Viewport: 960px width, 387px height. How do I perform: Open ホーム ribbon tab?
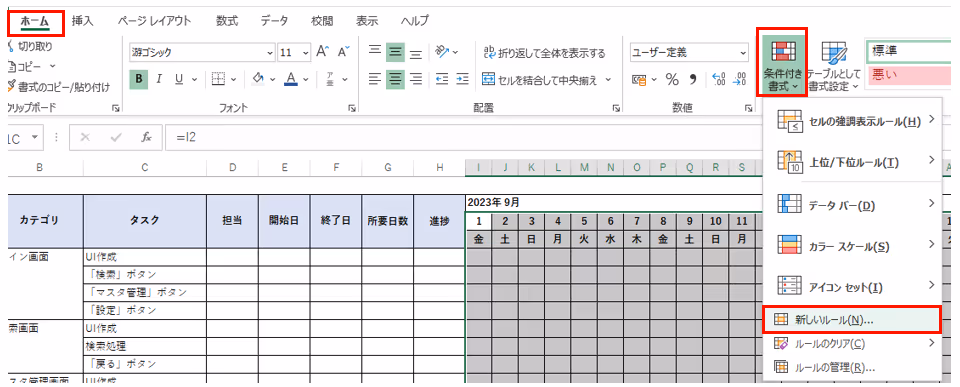tap(35, 22)
